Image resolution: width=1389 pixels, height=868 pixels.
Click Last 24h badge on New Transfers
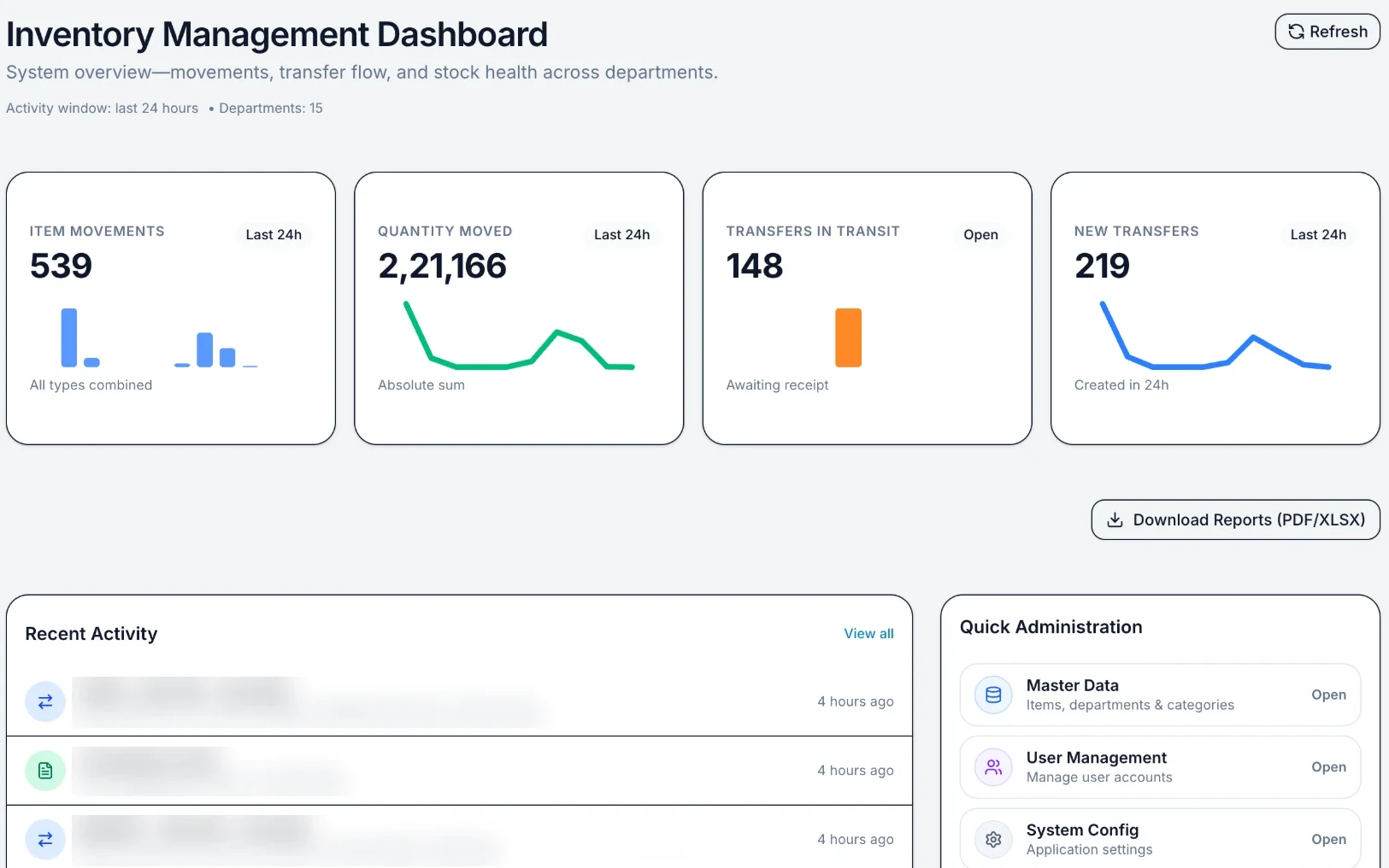pos(1318,234)
